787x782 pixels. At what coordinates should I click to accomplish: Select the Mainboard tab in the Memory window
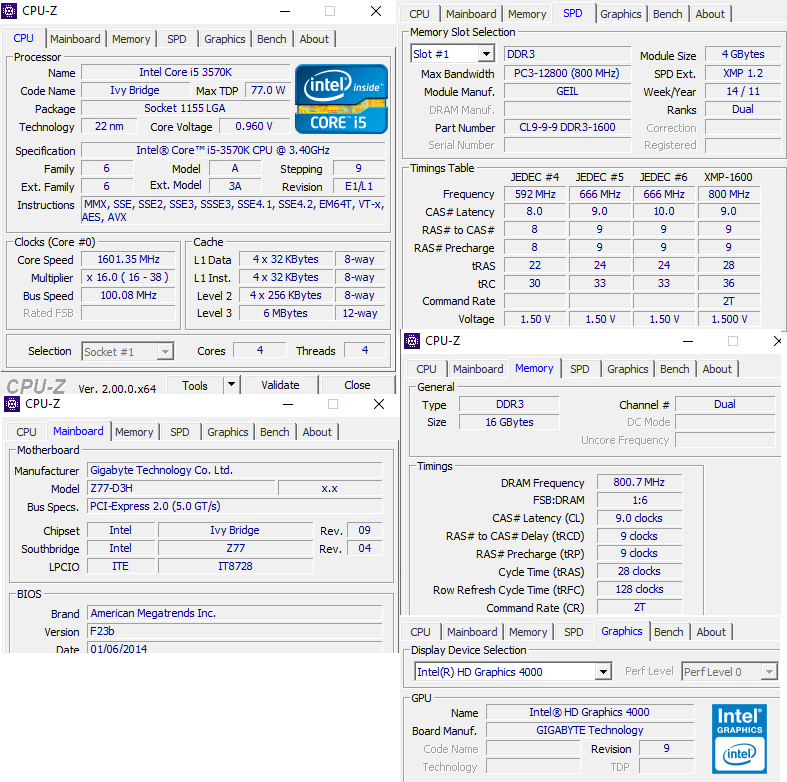click(x=478, y=369)
